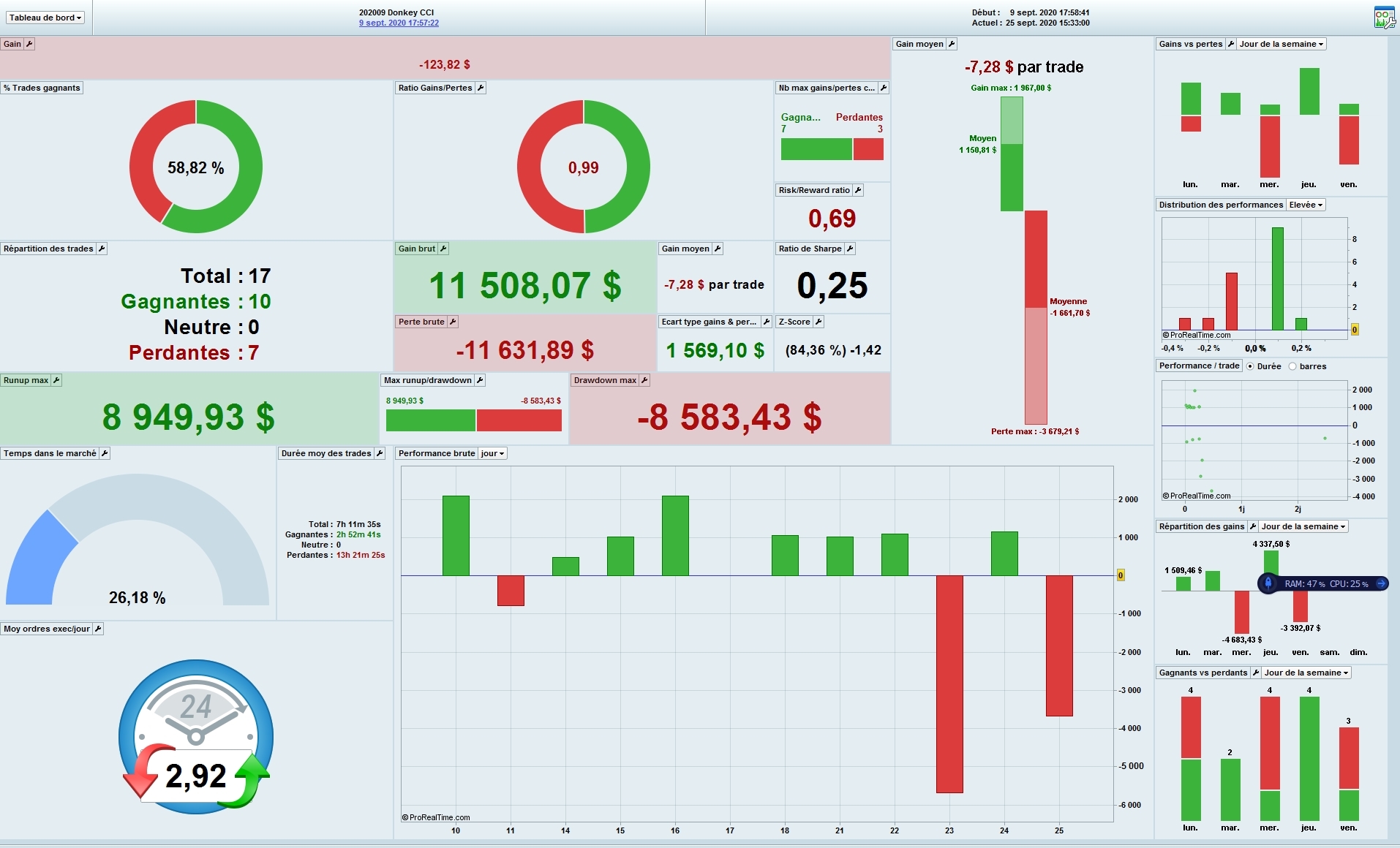Click the Gain panel label at top left
Image resolution: width=1400 pixels, height=848 pixels.
12,44
